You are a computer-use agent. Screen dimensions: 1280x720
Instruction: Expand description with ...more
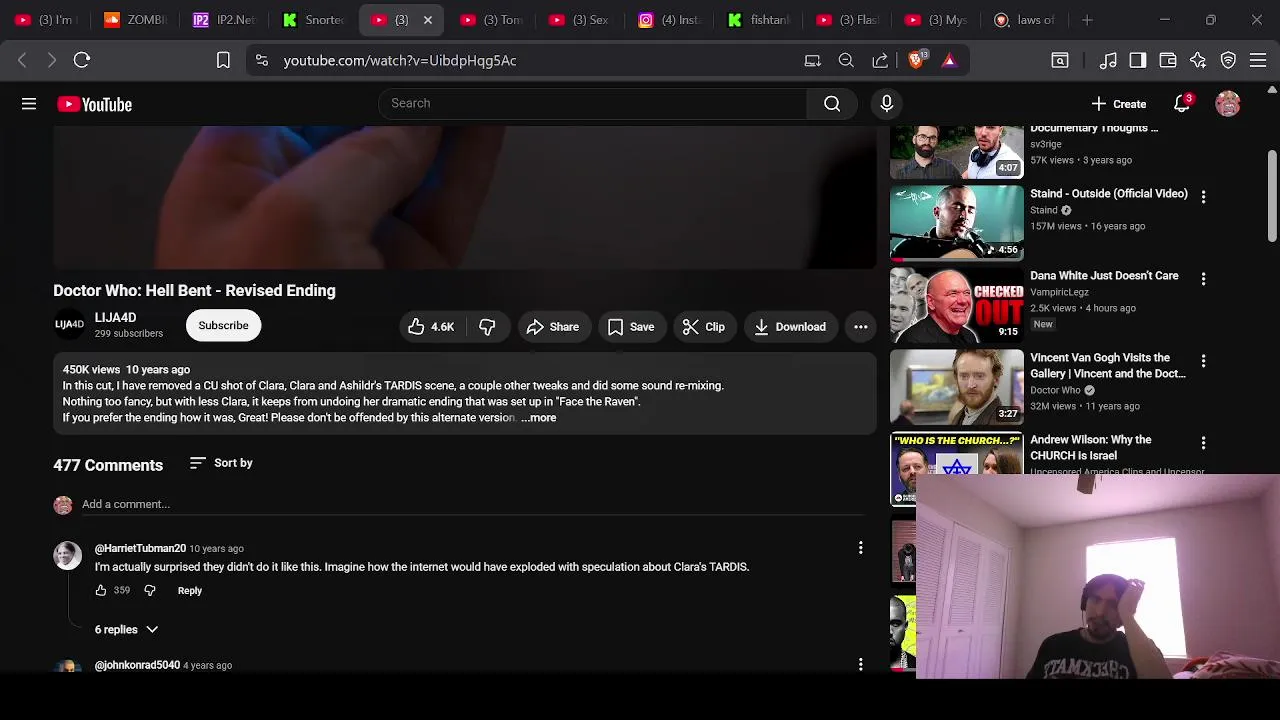click(539, 417)
